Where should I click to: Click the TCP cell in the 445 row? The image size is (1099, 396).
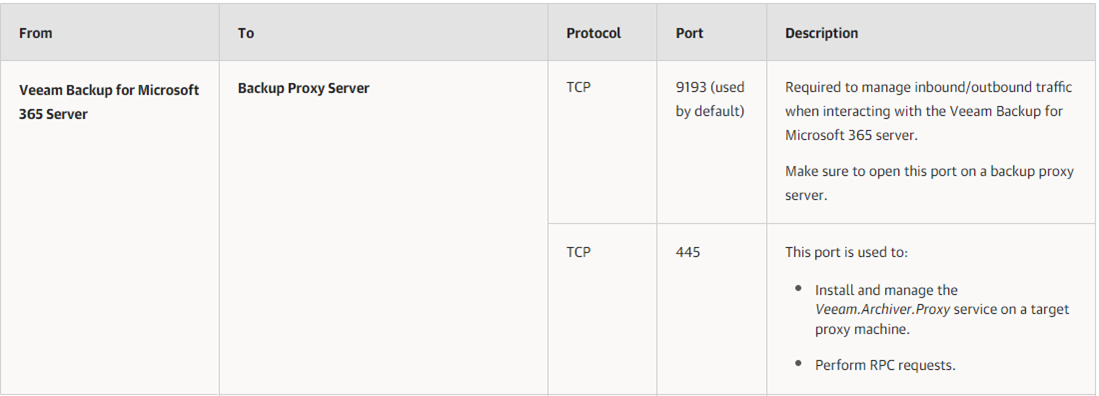(578, 252)
